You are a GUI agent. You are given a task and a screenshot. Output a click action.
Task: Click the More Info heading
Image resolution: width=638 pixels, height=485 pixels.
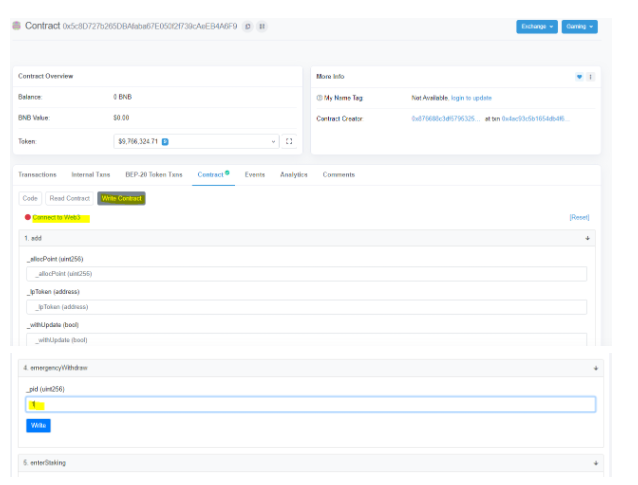(x=330, y=76)
